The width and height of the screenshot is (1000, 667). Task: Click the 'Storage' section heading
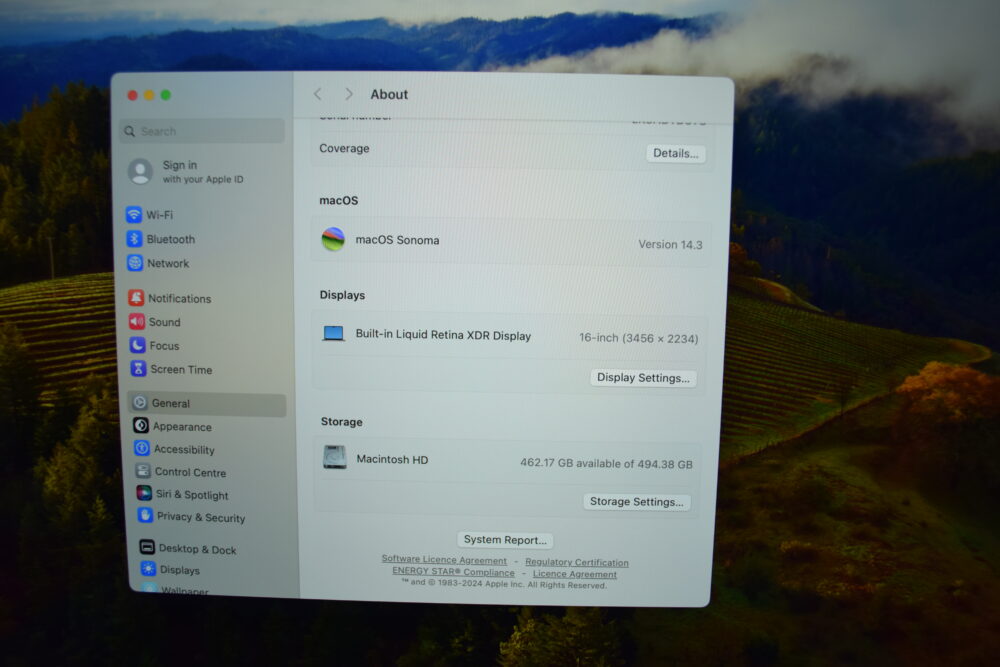[341, 421]
